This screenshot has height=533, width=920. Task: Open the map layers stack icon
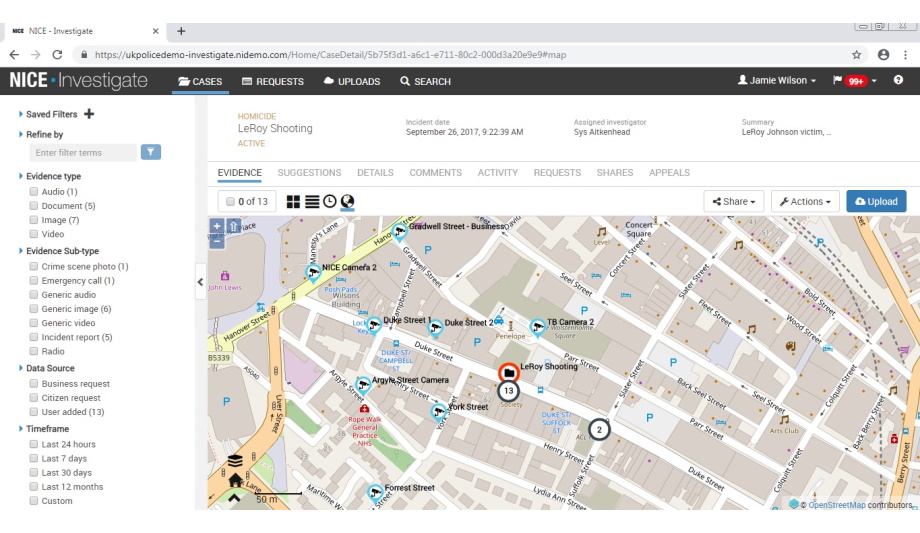coord(234,462)
